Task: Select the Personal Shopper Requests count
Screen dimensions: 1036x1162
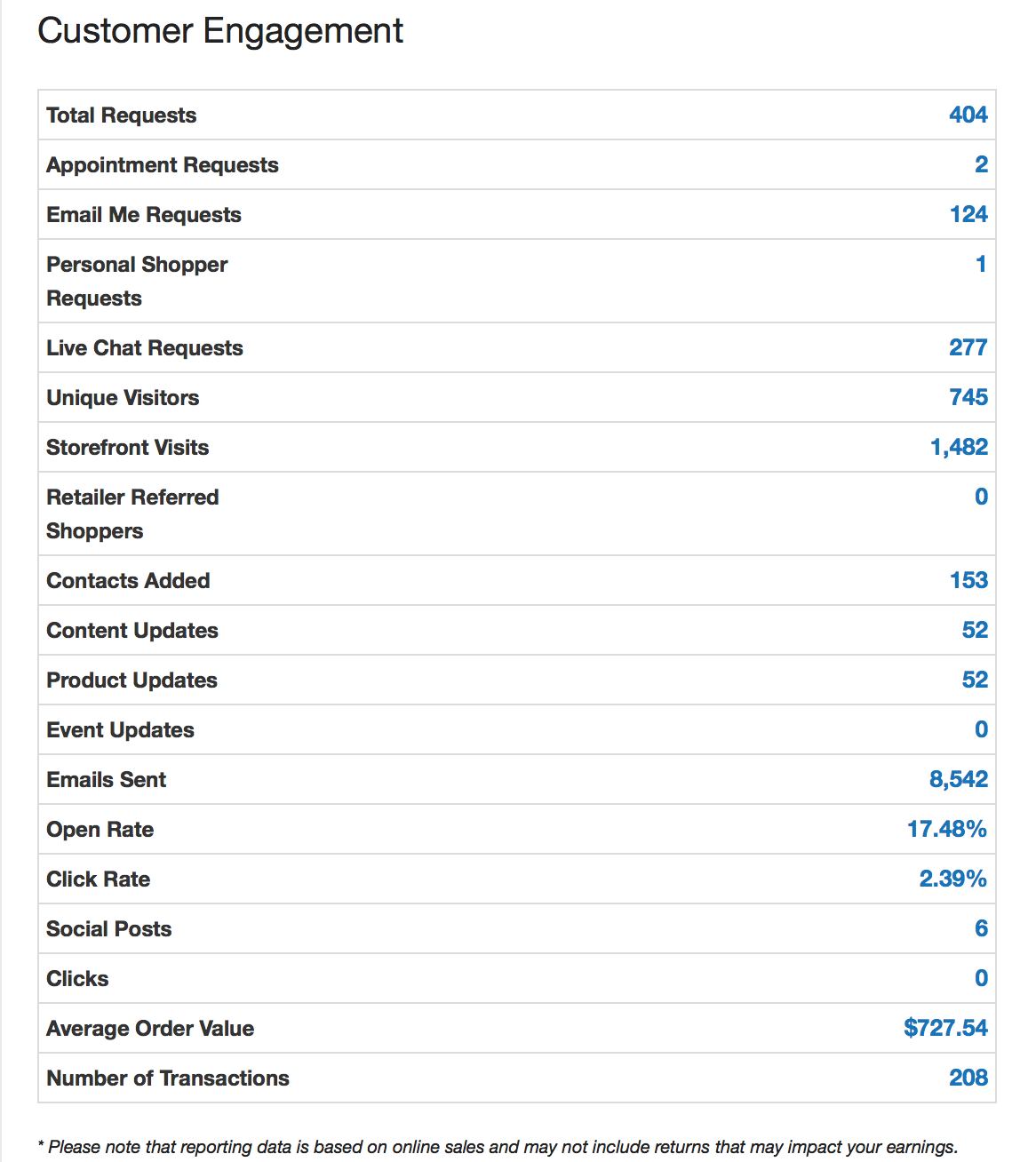Action: 981,264
